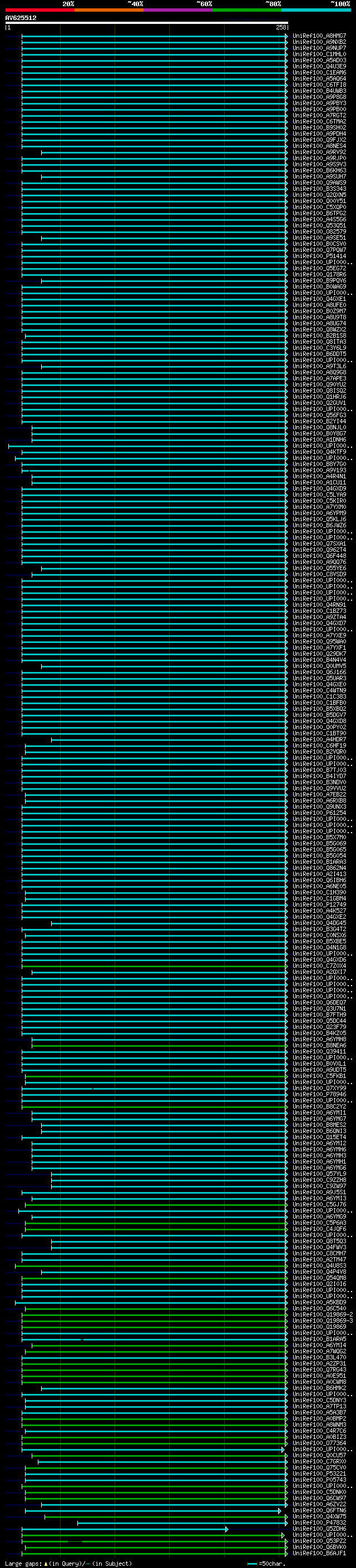Click the short alignment bar for UniRef100_Q5ZDH6
The width and height of the screenshot is (356, 1568).
125,1529
